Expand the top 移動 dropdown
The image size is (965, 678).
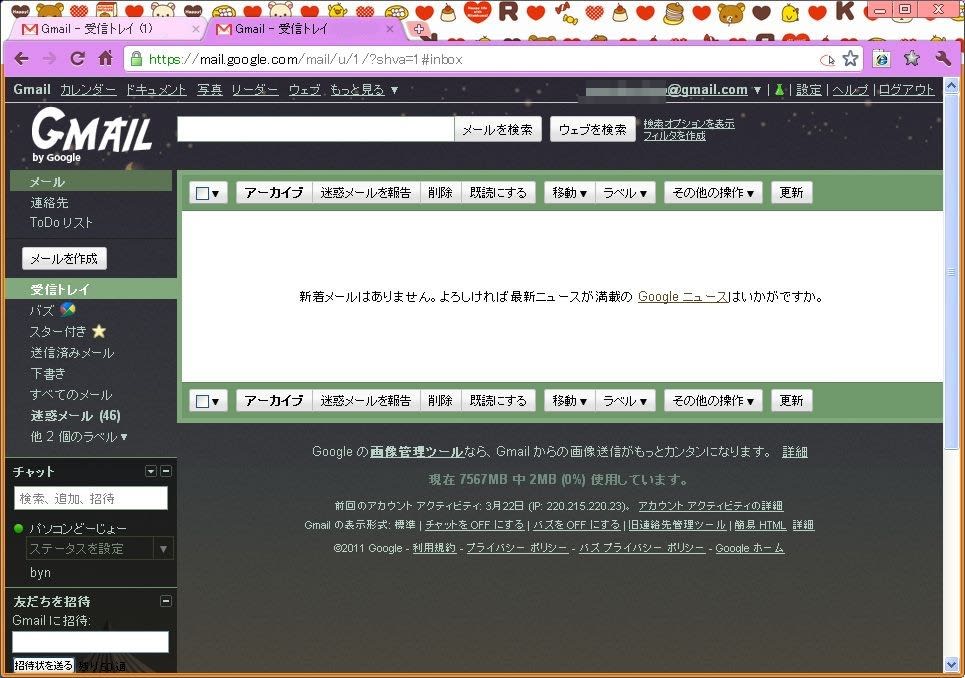[x=569, y=193]
